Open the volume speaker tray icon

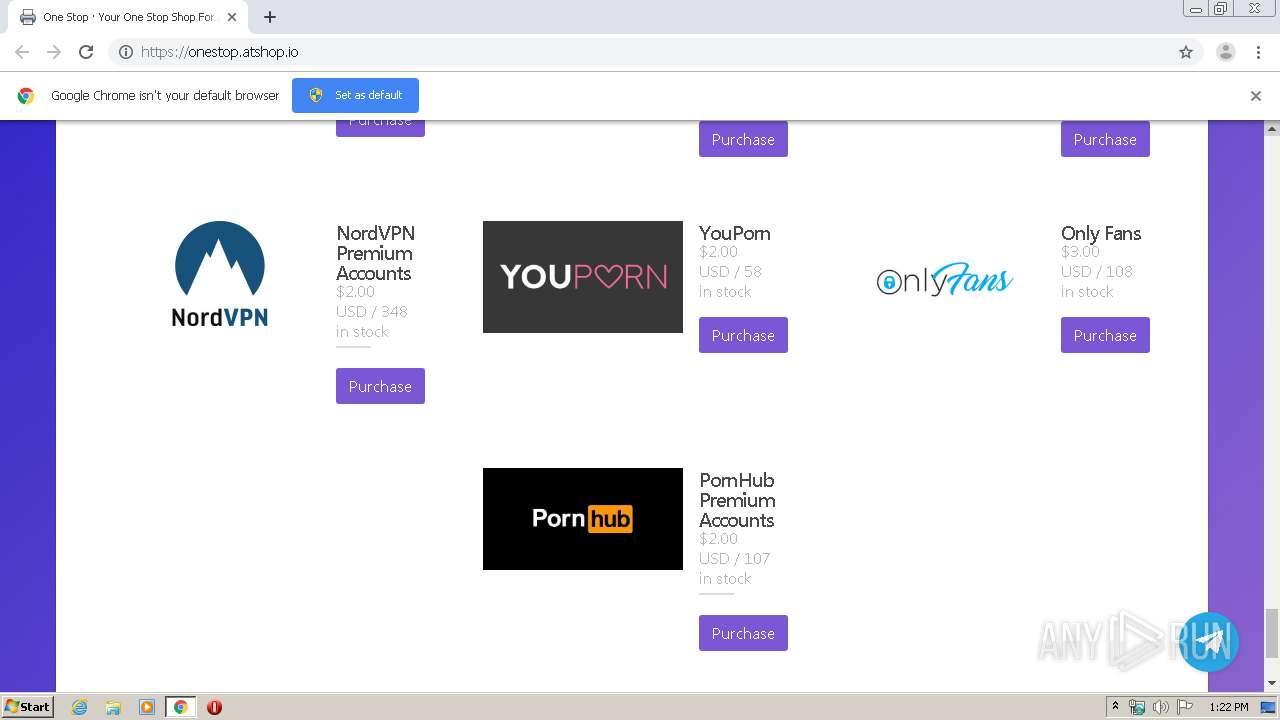click(1161, 707)
